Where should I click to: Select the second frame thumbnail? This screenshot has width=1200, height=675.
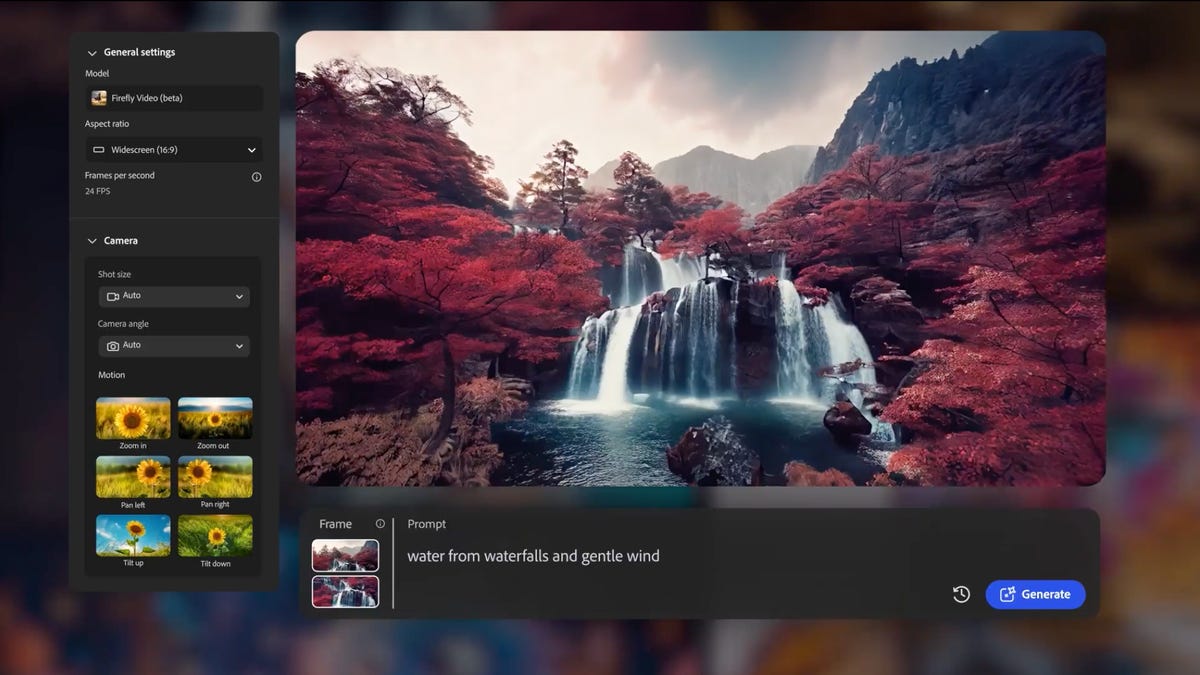point(345,592)
